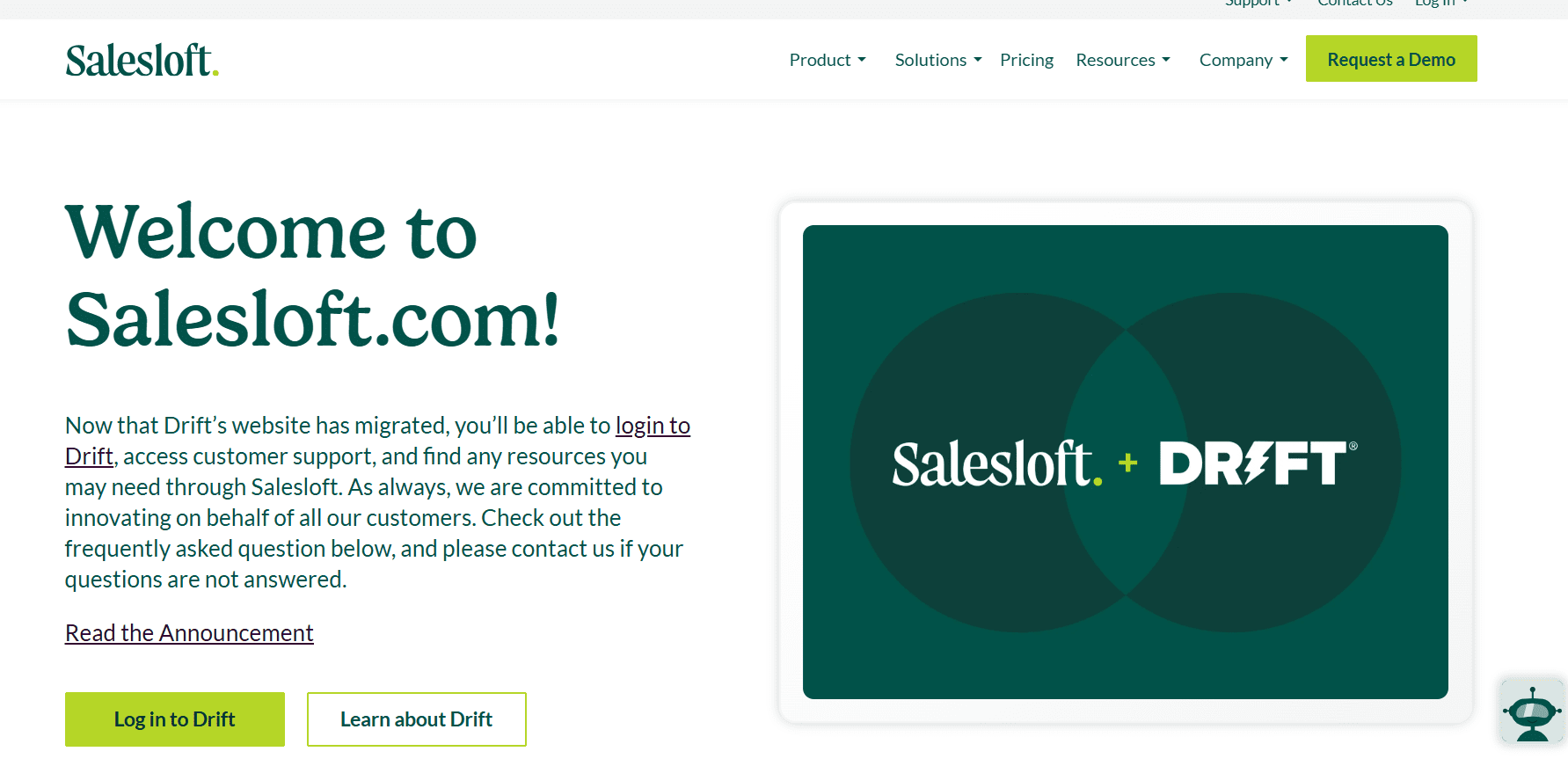The height and width of the screenshot is (766, 1568).
Task: Click the Salesloft logo in header
Action: (142, 60)
